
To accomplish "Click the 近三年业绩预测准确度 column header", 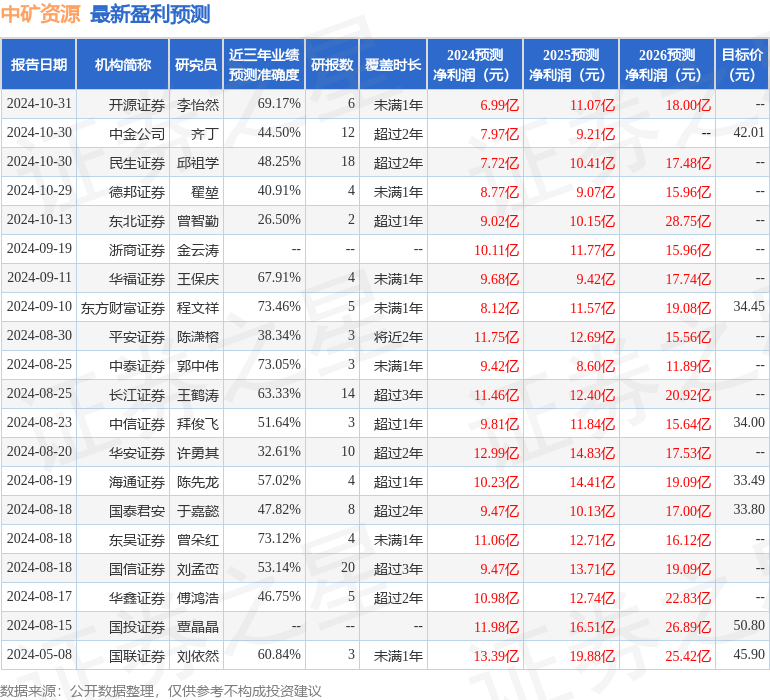I will click(x=264, y=64).
